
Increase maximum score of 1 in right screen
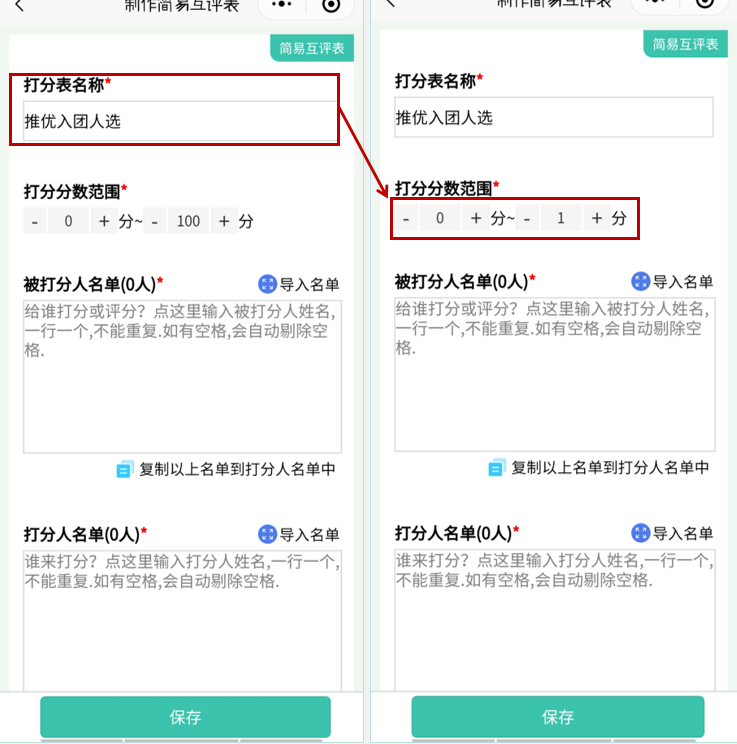pos(597,218)
